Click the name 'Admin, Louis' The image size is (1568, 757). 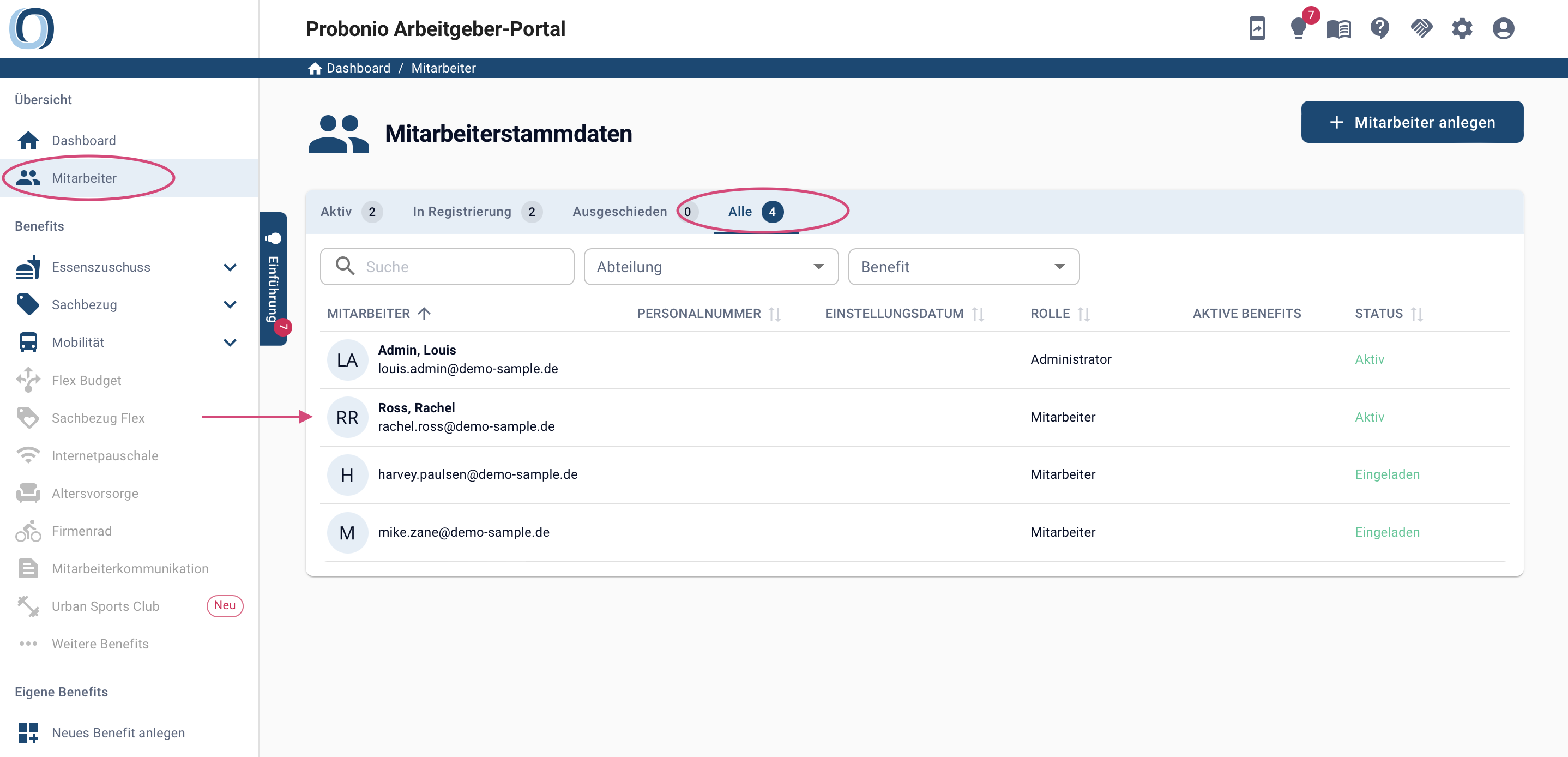(417, 350)
